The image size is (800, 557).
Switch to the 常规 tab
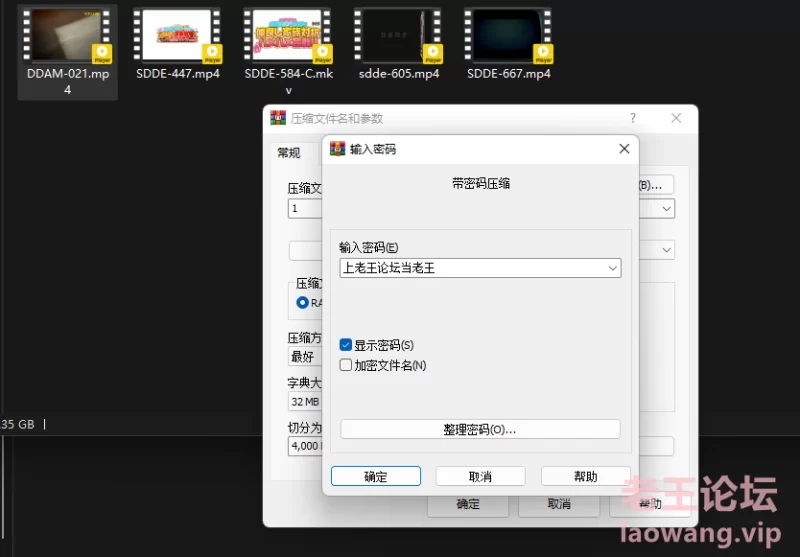tap(289, 153)
